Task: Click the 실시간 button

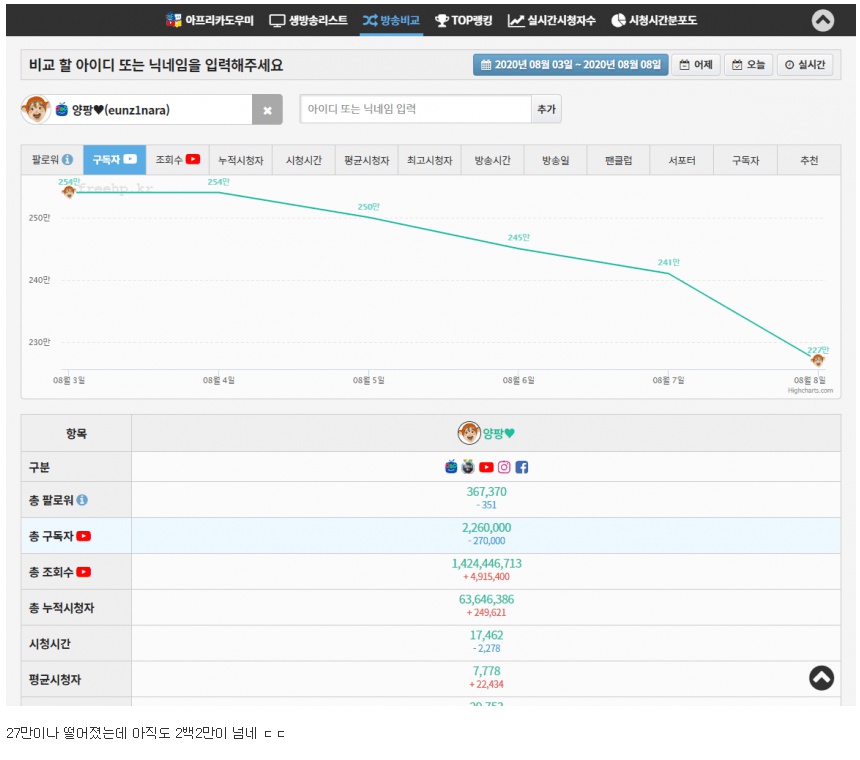Action: [805, 65]
